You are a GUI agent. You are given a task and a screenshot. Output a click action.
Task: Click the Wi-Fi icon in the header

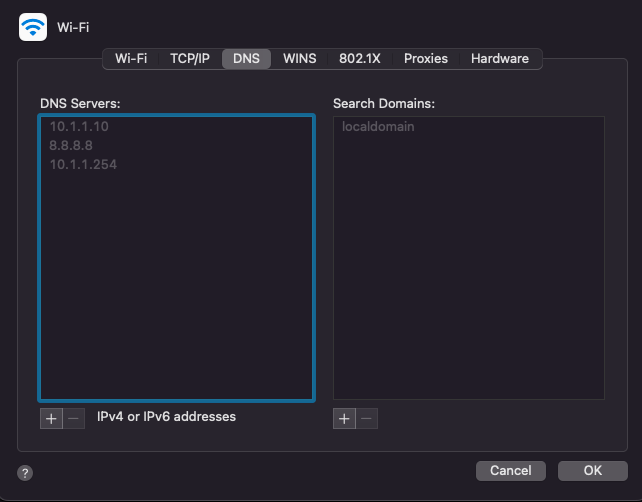pyautogui.click(x=33, y=27)
